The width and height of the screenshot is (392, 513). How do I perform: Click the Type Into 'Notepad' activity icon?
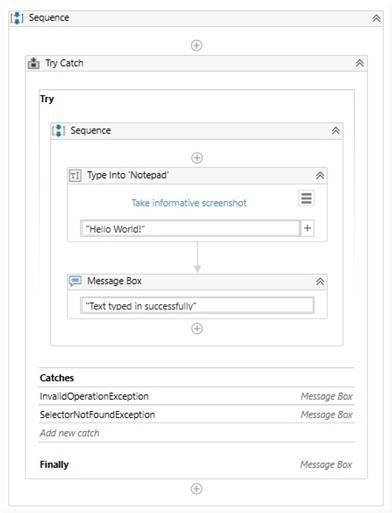[x=75, y=176]
